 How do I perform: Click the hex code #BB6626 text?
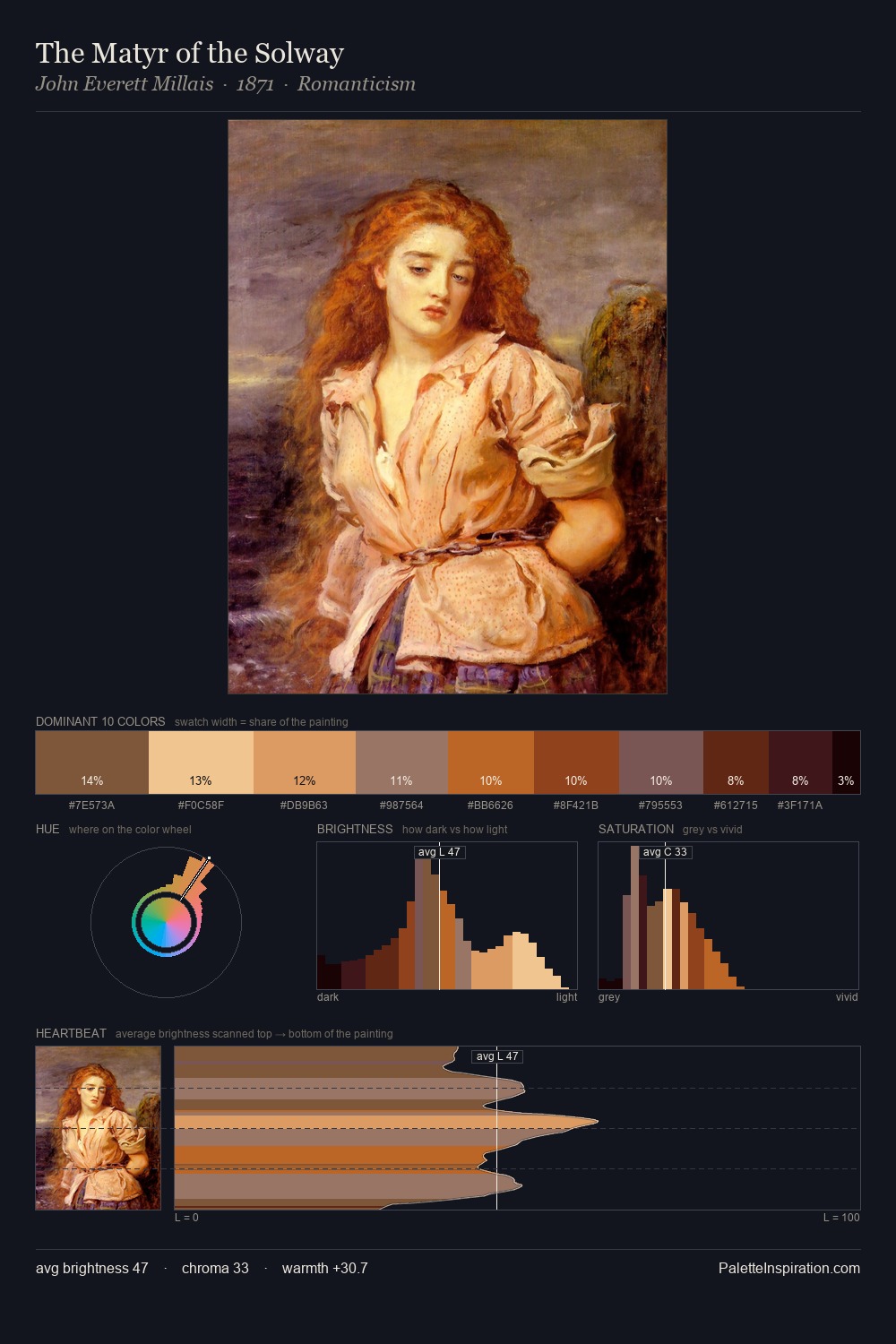pos(491,805)
